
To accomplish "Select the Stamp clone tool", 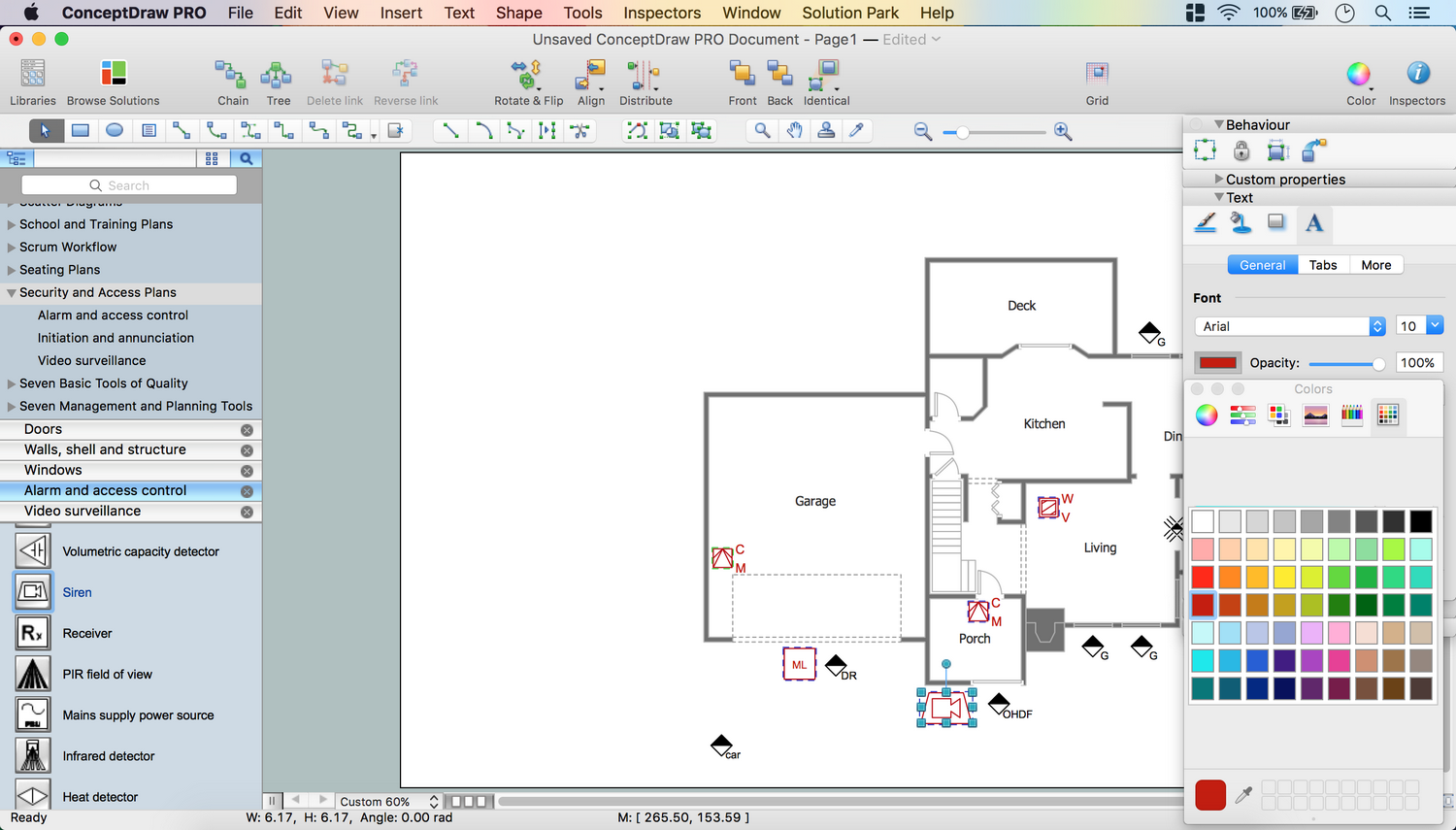I will (826, 130).
